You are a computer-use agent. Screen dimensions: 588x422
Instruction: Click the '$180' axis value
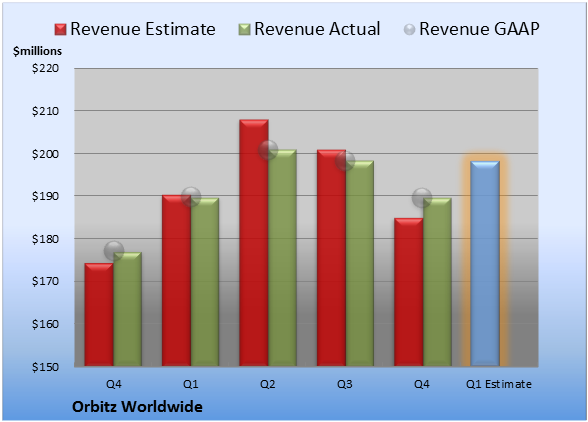45,239
